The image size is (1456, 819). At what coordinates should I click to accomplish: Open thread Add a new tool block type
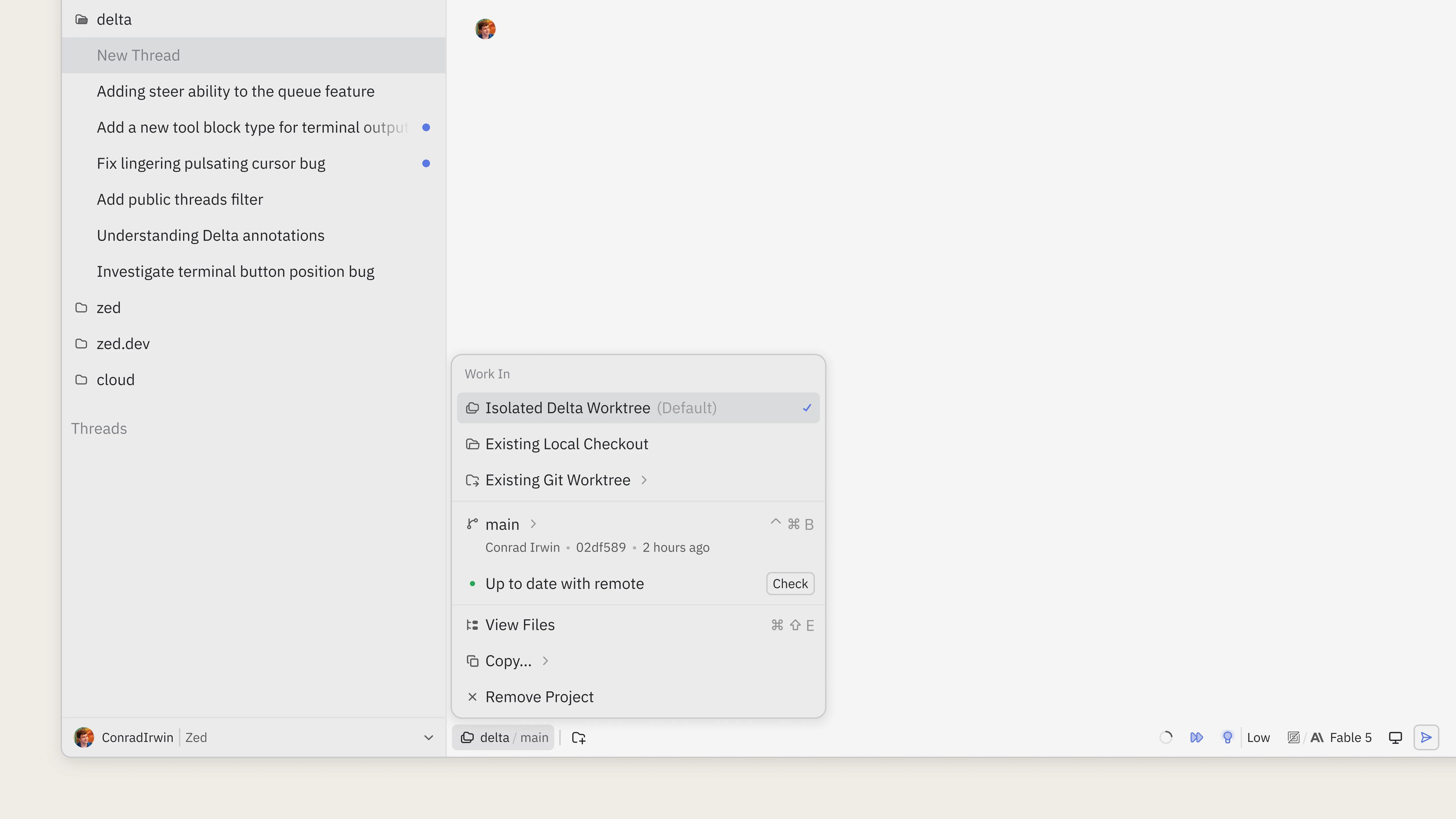pos(253,128)
